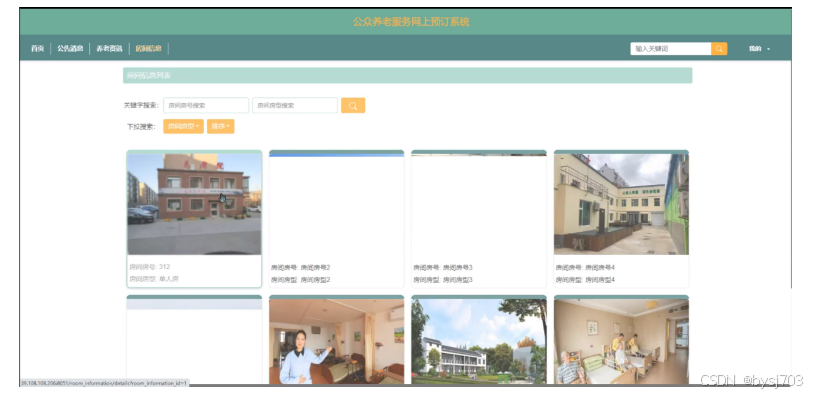Click the 房间房型: 单人房 text
This screenshot has width=822, height=396.
[x=154, y=279]
